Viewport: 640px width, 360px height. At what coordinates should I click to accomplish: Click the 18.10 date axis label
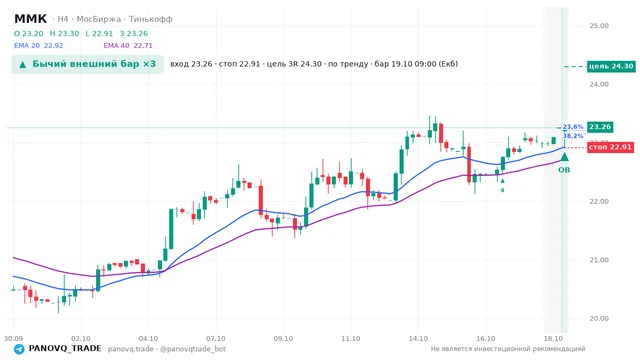pyautogui.click(x=553, y=339)
